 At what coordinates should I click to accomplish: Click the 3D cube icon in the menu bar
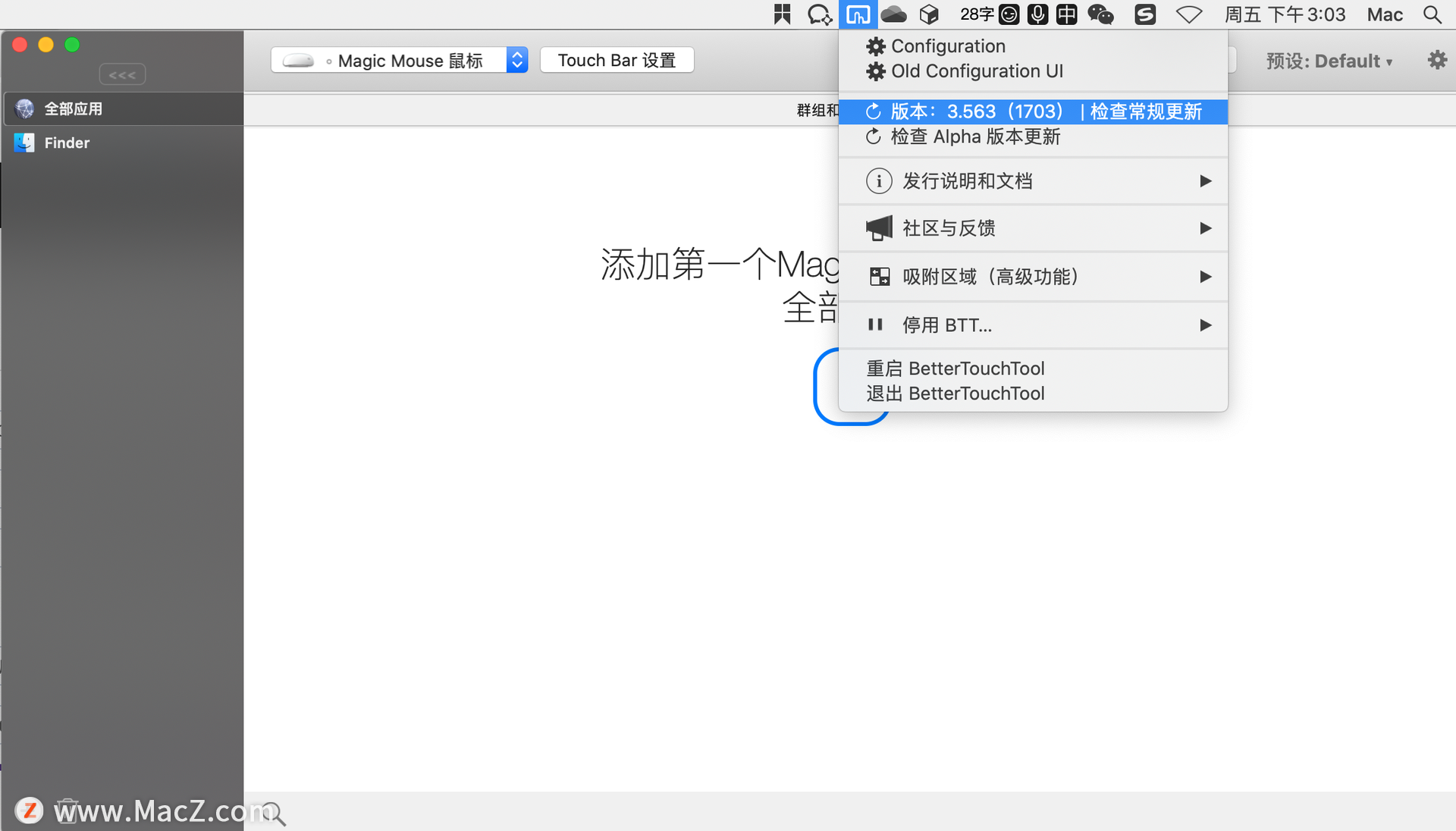click(929, 14)
